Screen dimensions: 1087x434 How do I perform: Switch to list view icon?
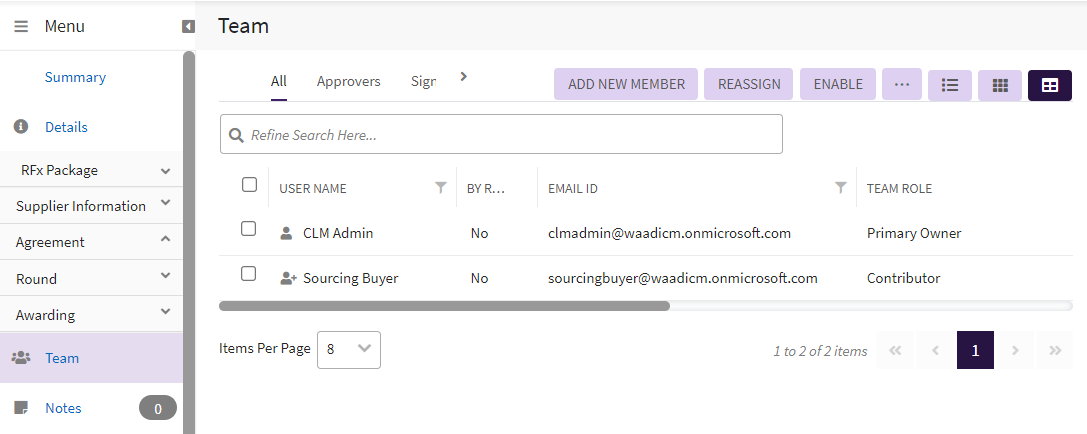[949, 85]
